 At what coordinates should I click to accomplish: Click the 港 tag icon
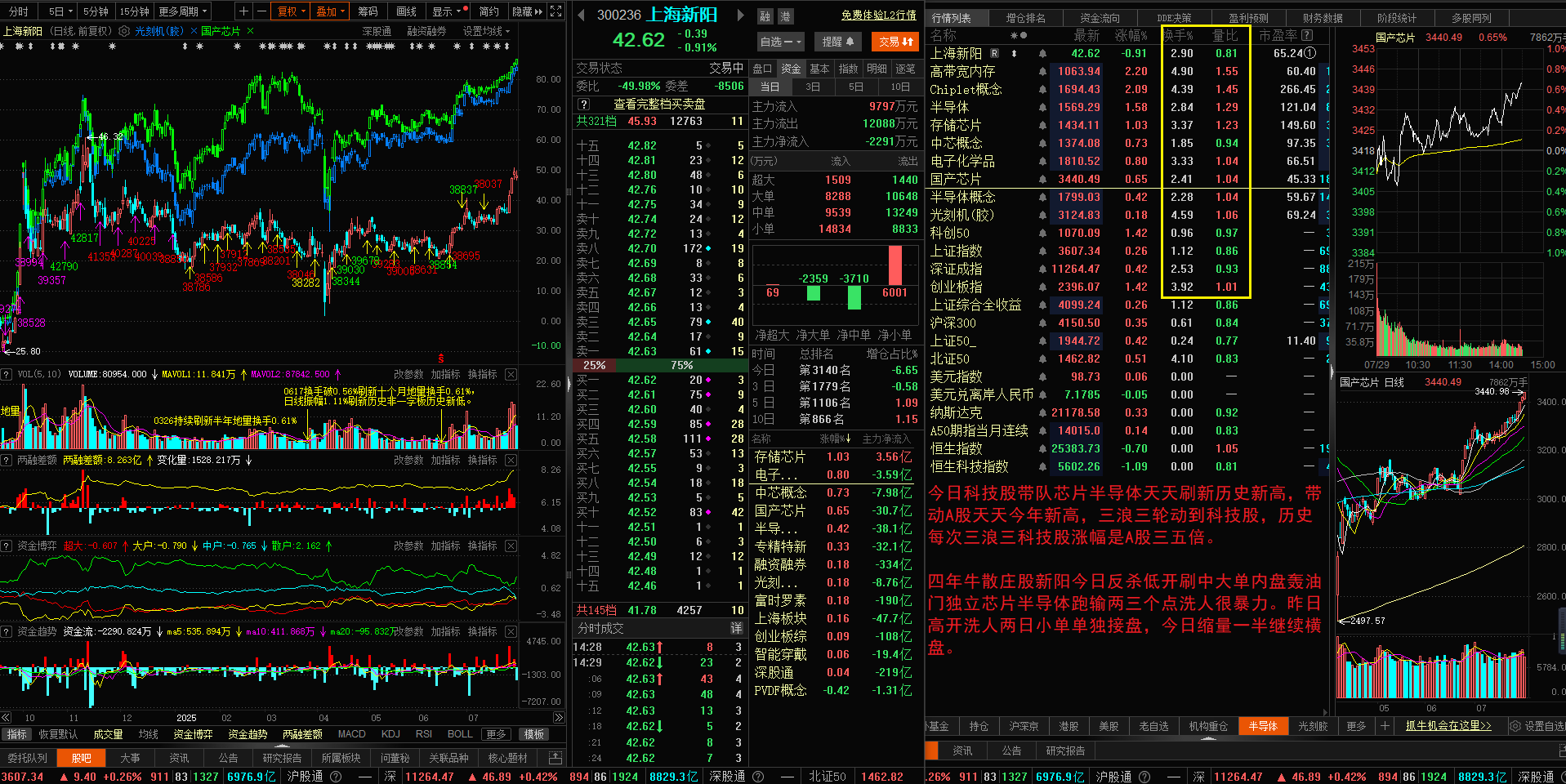point(785,16)
